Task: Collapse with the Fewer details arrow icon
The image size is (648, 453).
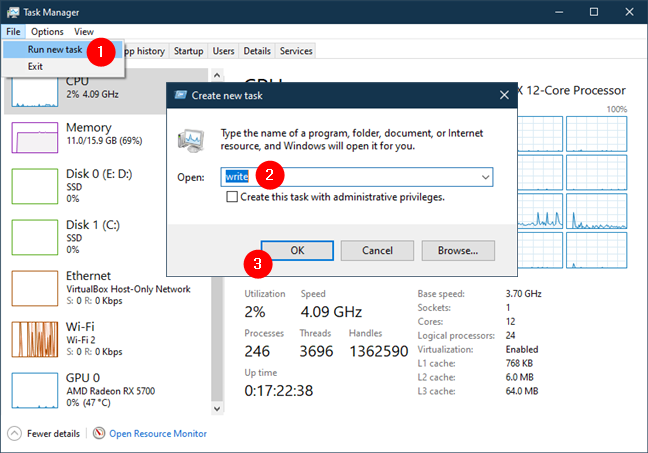Action: (16, 433)
